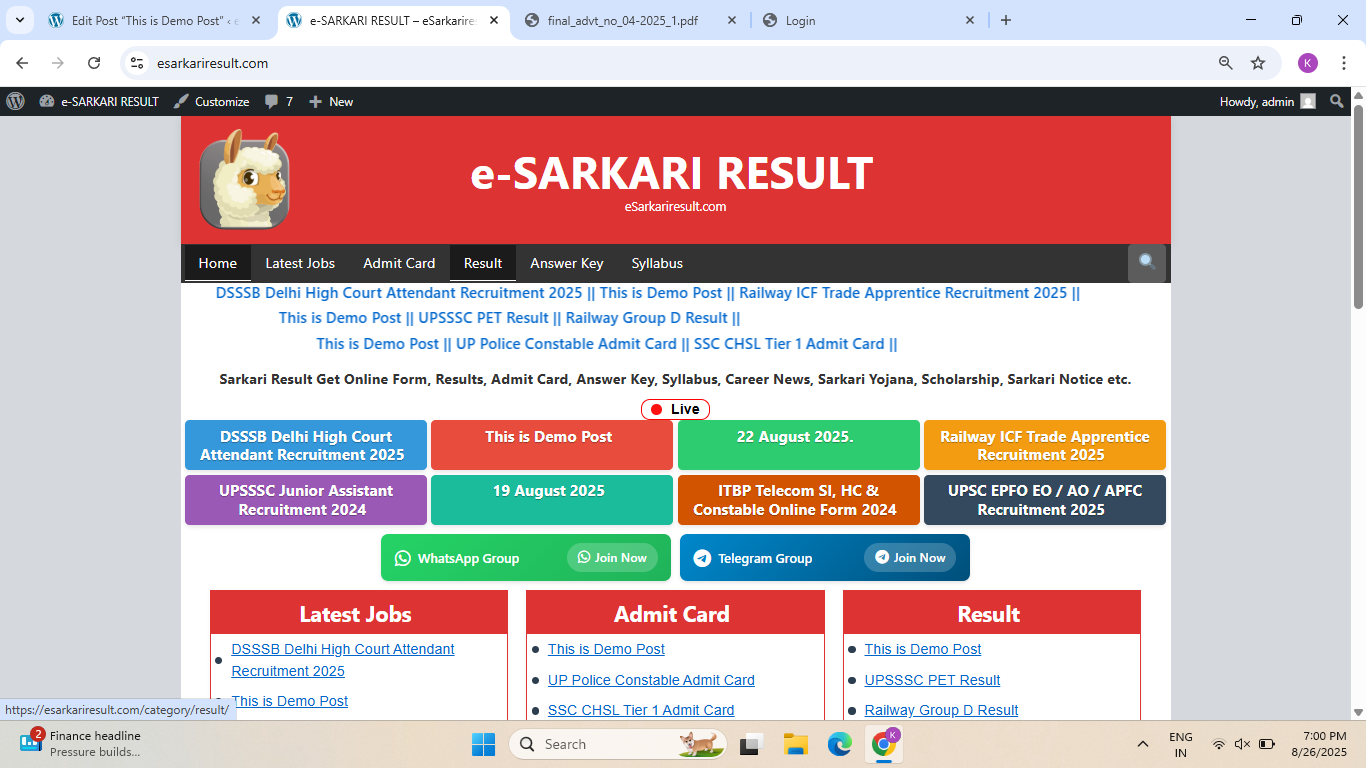View the 7 pending comments
The width and height of the screenshot is (1366, 768).
click(279, 101)
